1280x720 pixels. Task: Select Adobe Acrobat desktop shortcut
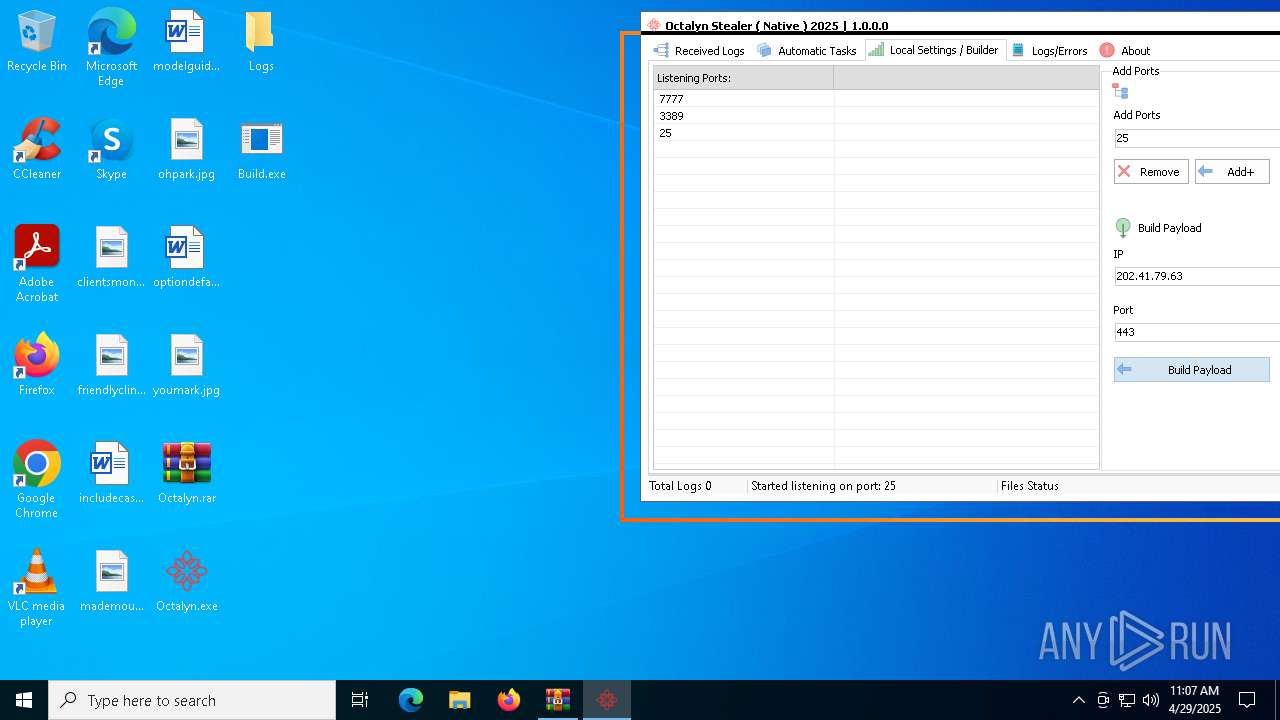pyautogui.click(x=37, y=264)
